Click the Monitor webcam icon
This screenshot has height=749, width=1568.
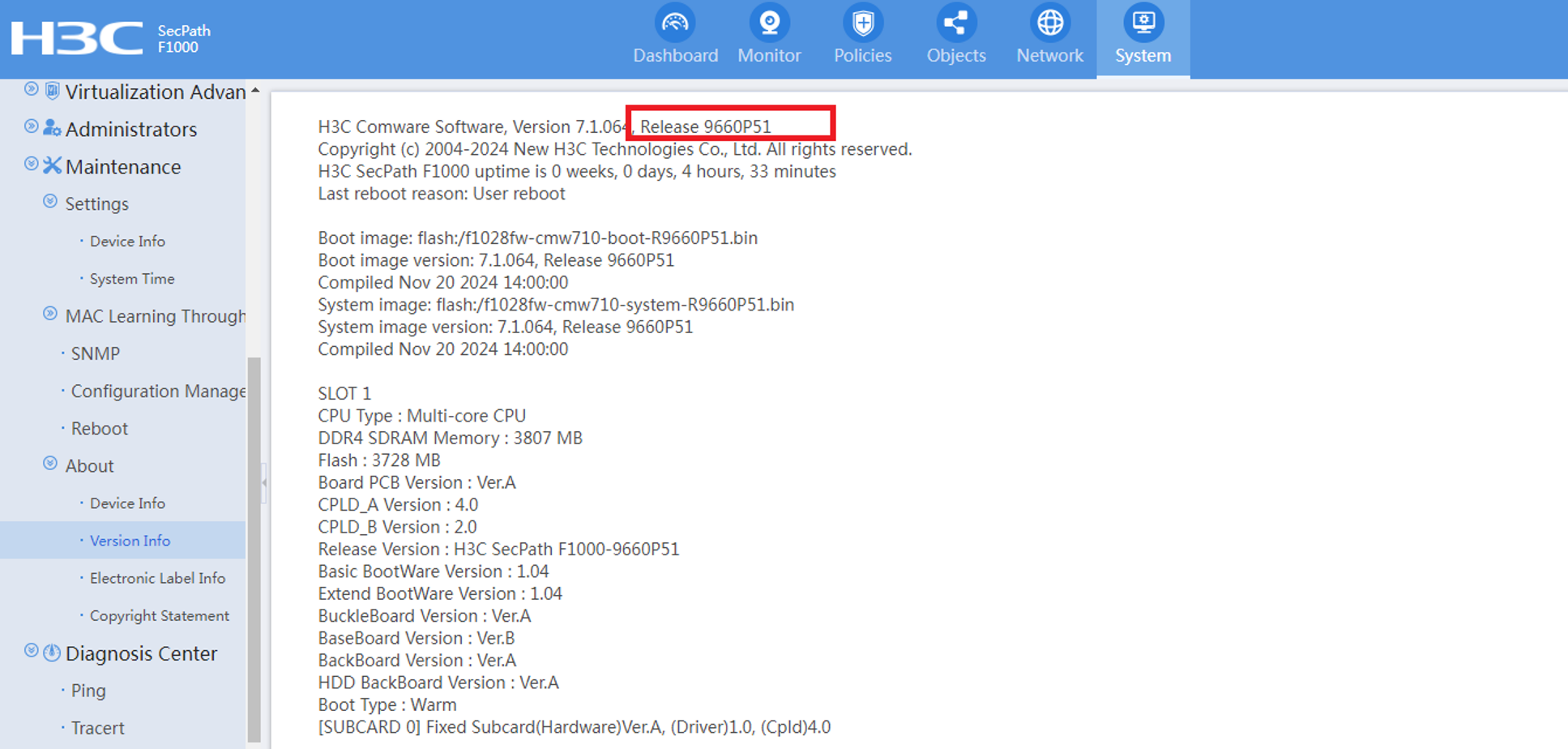tap(769, 23)
